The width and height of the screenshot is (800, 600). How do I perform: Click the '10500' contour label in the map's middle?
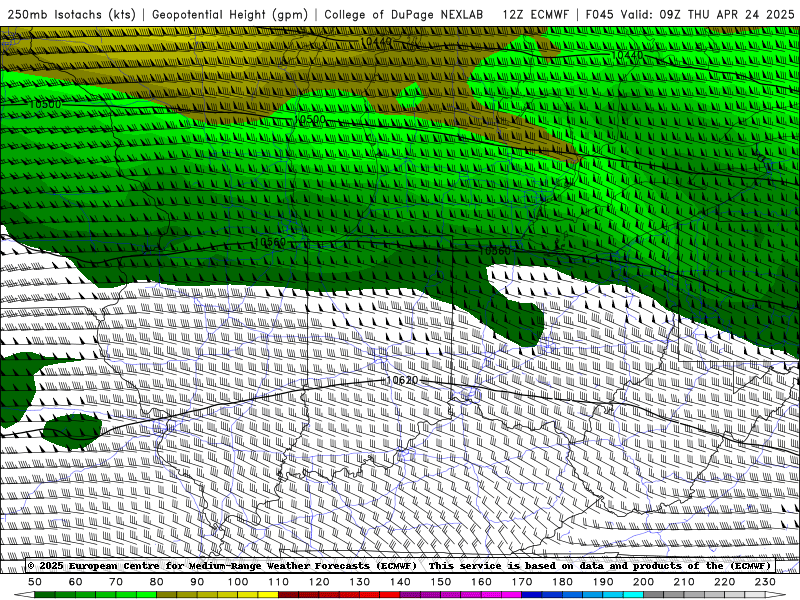pyautogui.click(x=309, y=120)
